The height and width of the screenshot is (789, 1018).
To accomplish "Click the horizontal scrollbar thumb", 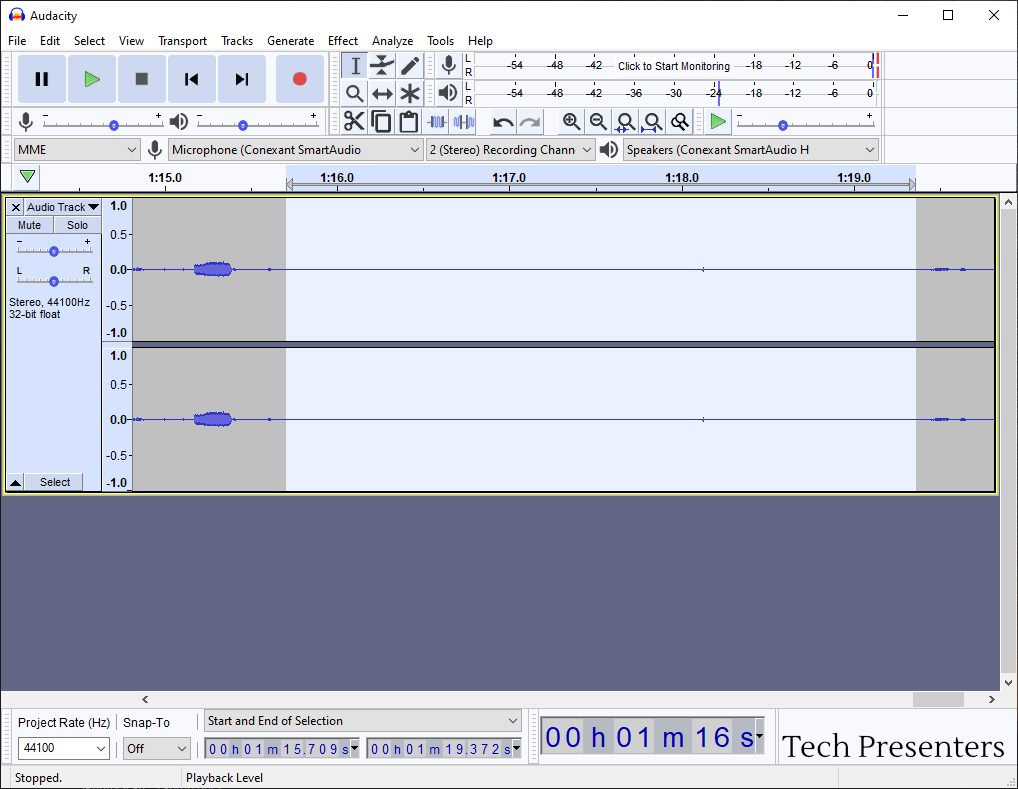I will click(938, 699).
